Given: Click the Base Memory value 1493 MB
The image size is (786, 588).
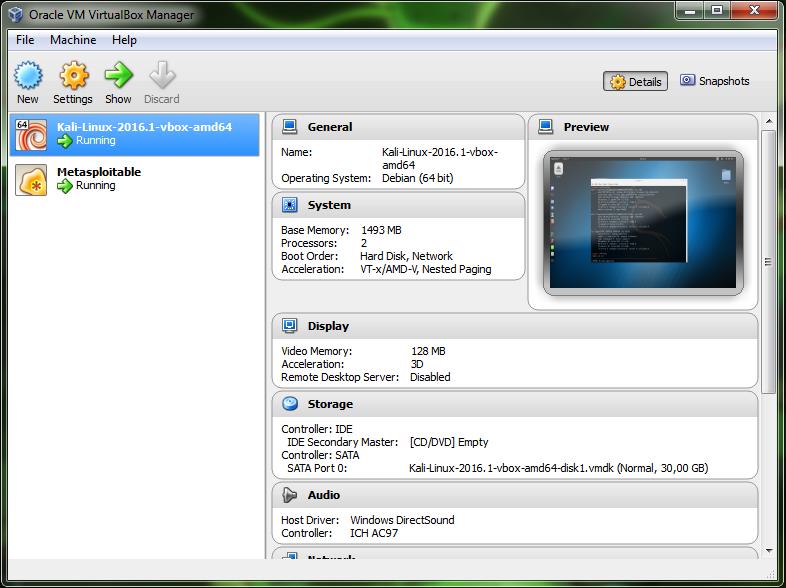Looking at the screenshot, I should coord(381,230).
